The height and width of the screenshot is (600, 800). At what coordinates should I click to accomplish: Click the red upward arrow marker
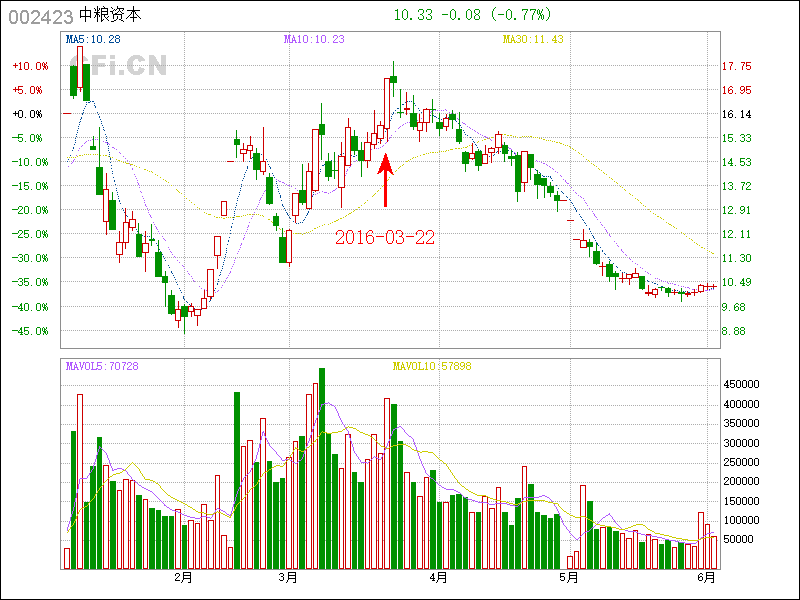click(x=385, y=180)
